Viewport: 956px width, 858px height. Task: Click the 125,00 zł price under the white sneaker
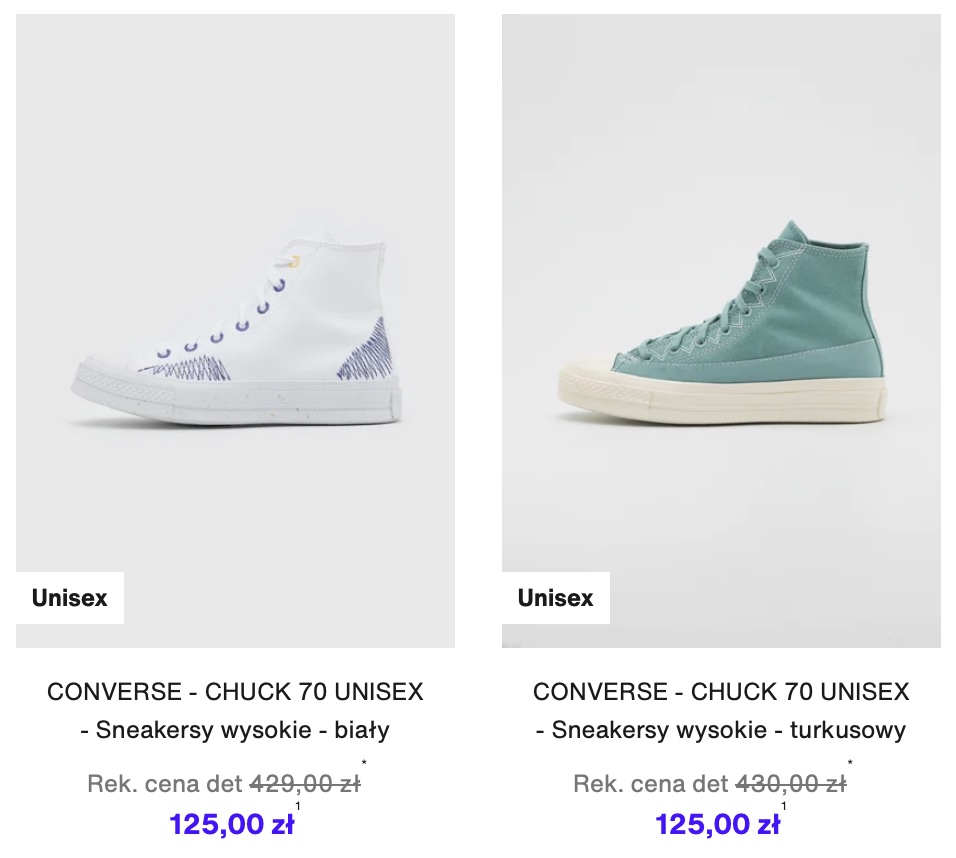tap(232, 824)
